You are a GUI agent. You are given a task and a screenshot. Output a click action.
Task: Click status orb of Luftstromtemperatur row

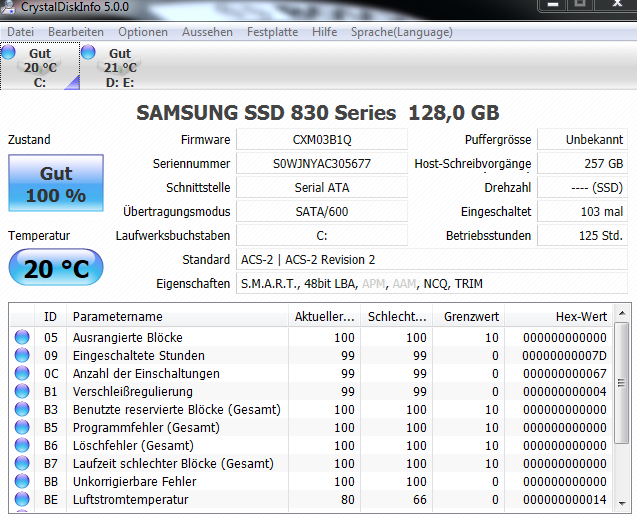pos(22,499)
